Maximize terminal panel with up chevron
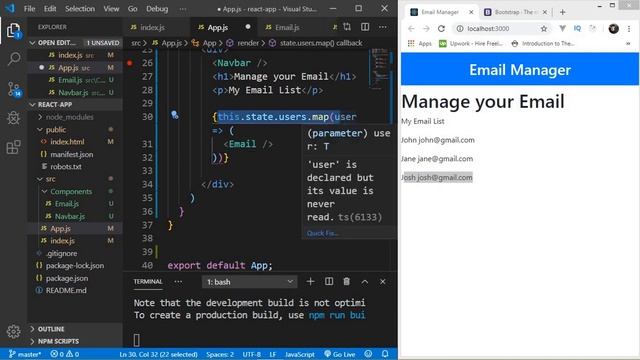640x360 pixels. pyautogui.click(x=364, y=282)
